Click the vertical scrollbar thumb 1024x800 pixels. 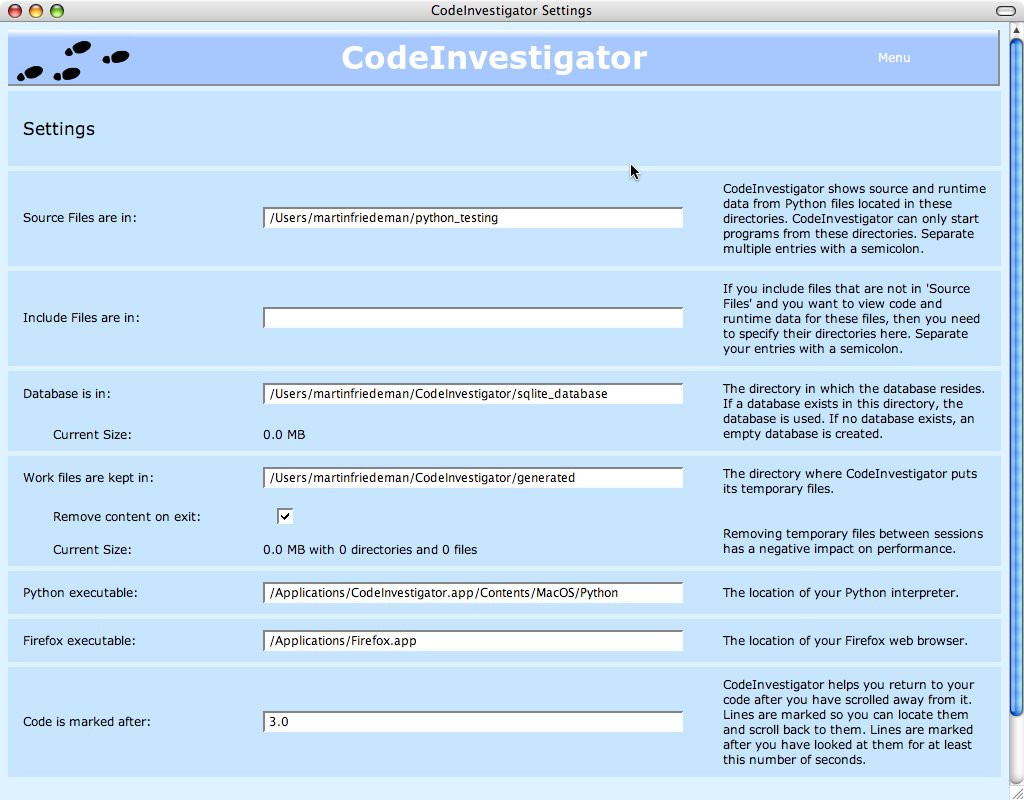tap(1016, 377)
